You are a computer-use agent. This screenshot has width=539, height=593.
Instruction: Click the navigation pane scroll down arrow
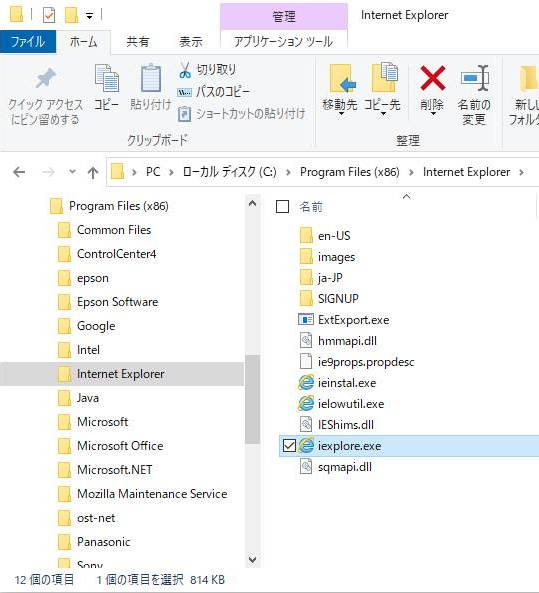pos(252,559)
